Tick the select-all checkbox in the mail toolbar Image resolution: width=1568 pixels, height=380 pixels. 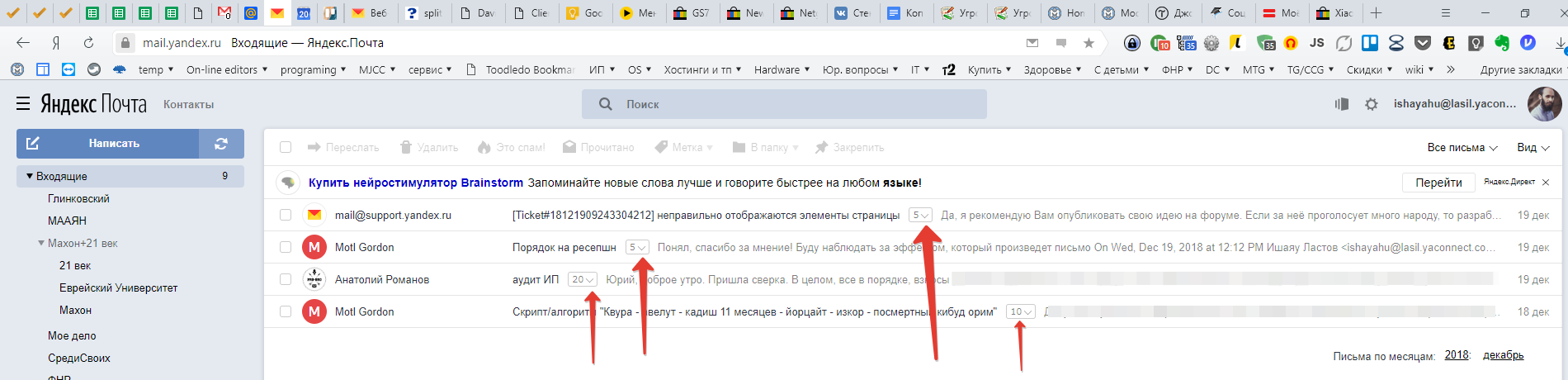coord(286,147)
